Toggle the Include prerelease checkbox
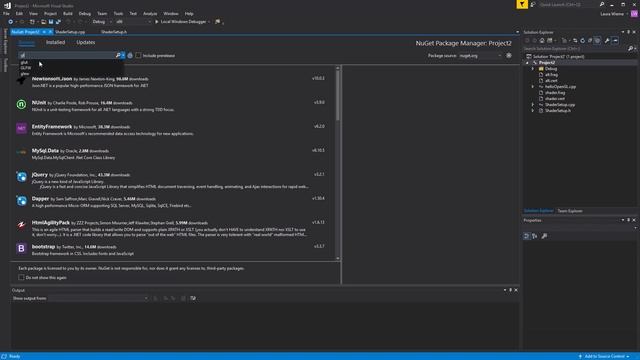The width and height of the screenshot is (640, 360). point(138,56)
